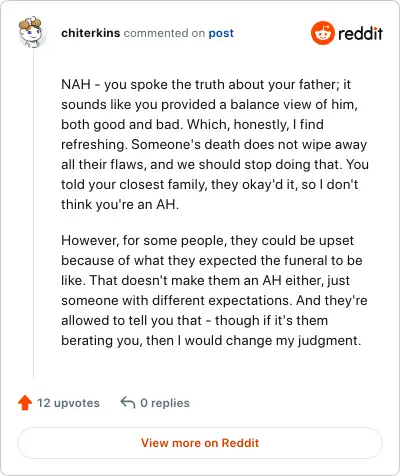Click the "View more on Reddit" button

(x=200, y=443)
